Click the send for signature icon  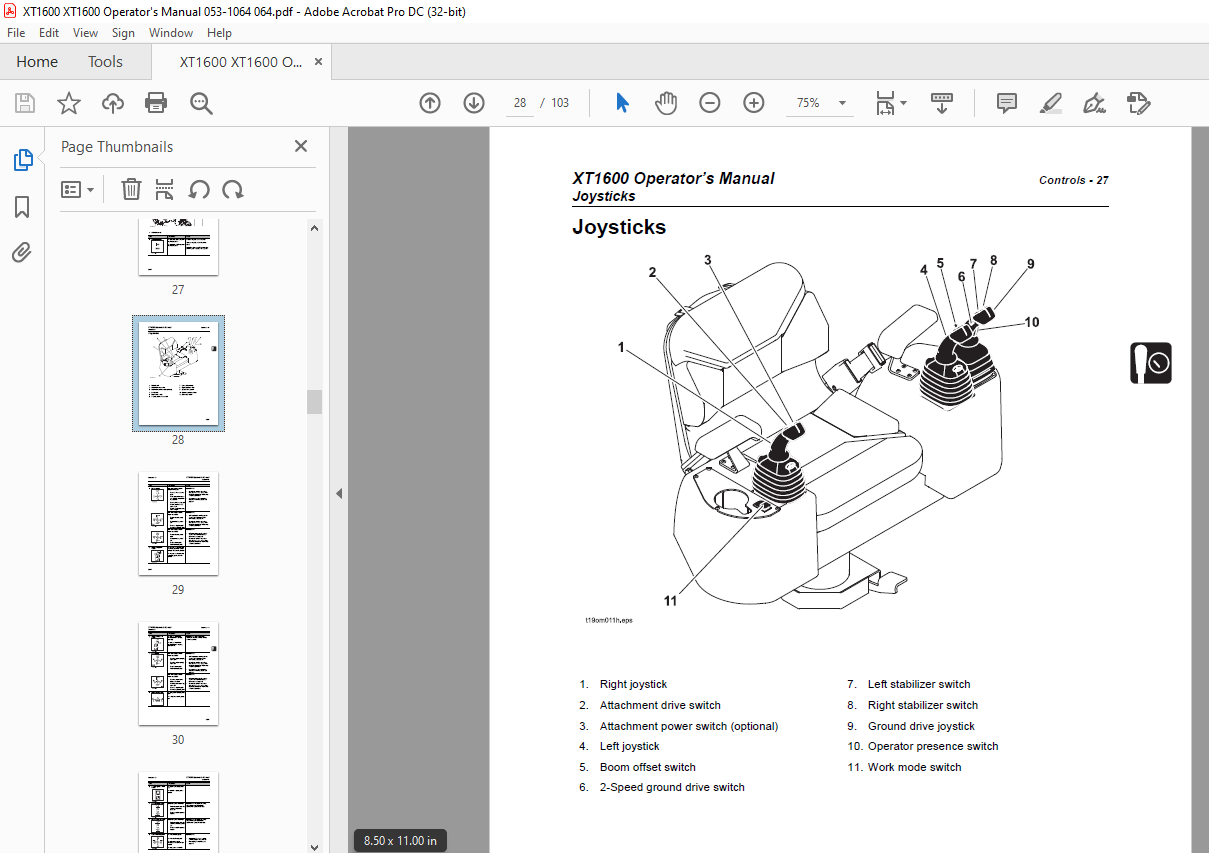click(1139, 103)
